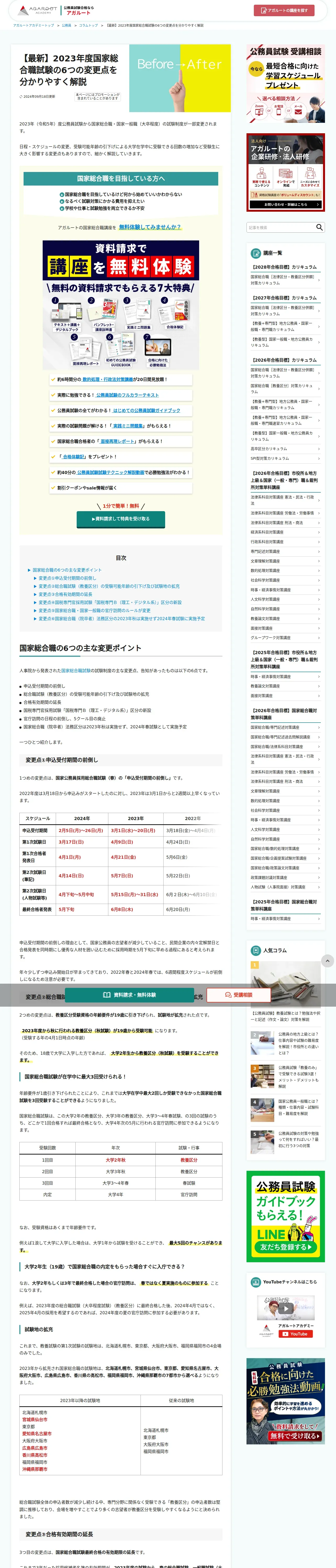Click the search magnifier icon
The width and height of the screenshot is (336, 1568).
click(319, 227)
